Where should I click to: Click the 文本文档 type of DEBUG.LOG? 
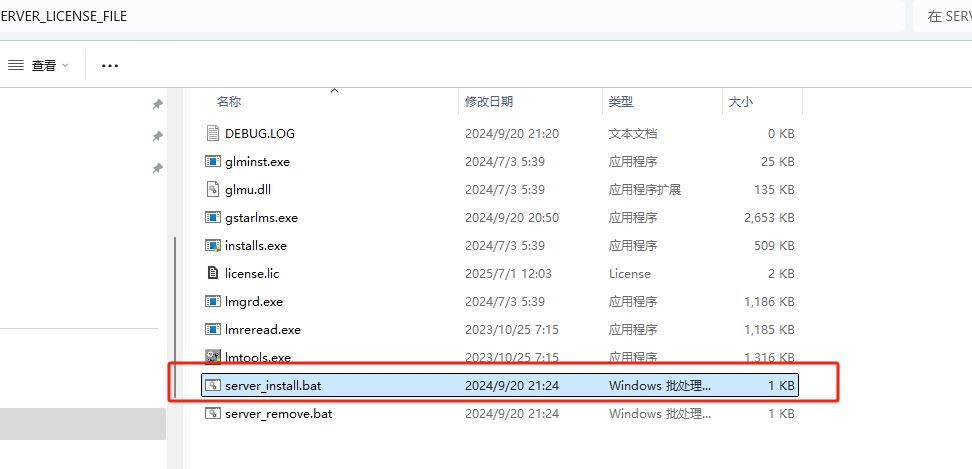[x=632, y=133]
